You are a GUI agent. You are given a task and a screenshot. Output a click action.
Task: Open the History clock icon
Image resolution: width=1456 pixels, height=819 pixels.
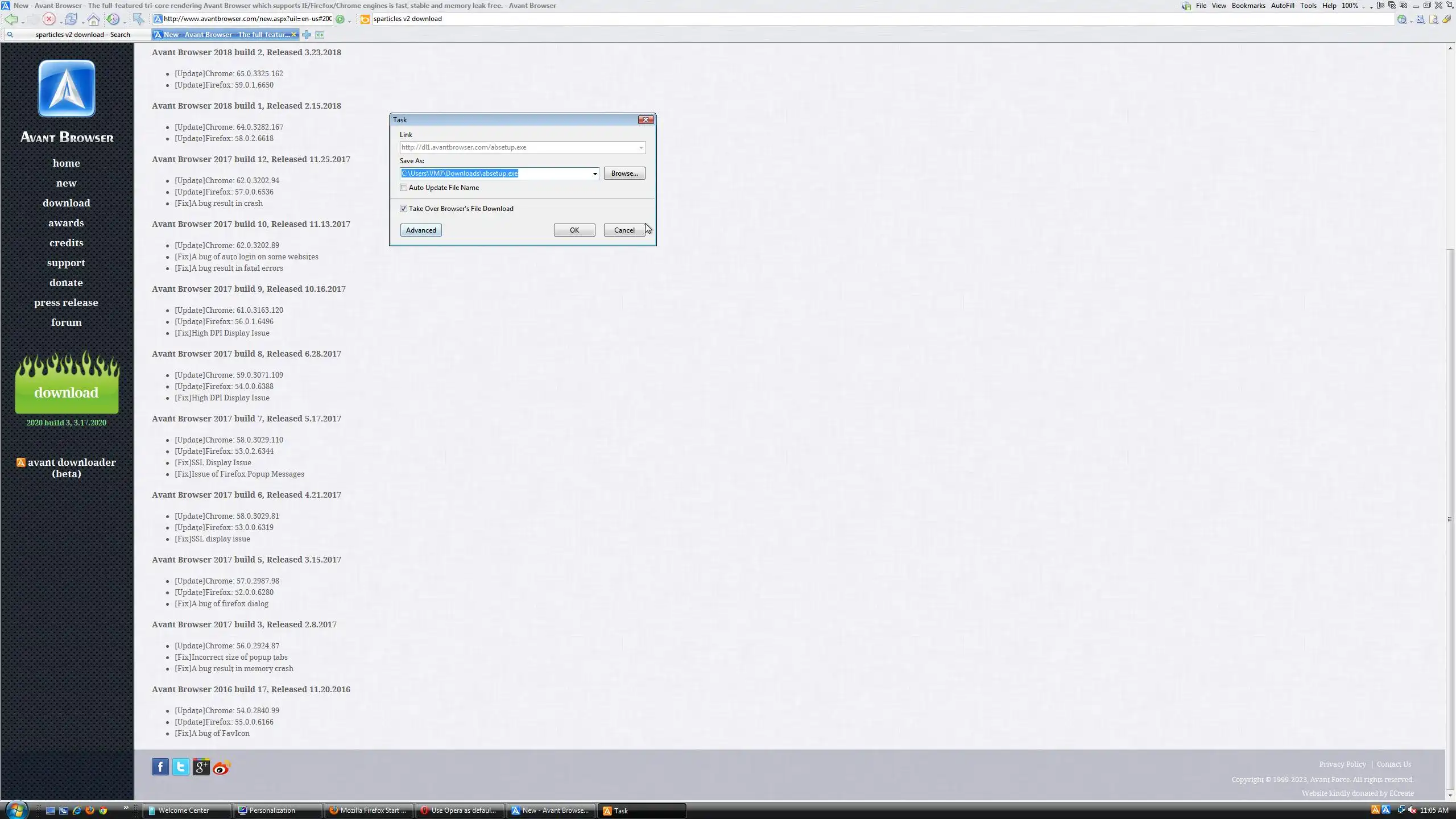tap(113, 19)
